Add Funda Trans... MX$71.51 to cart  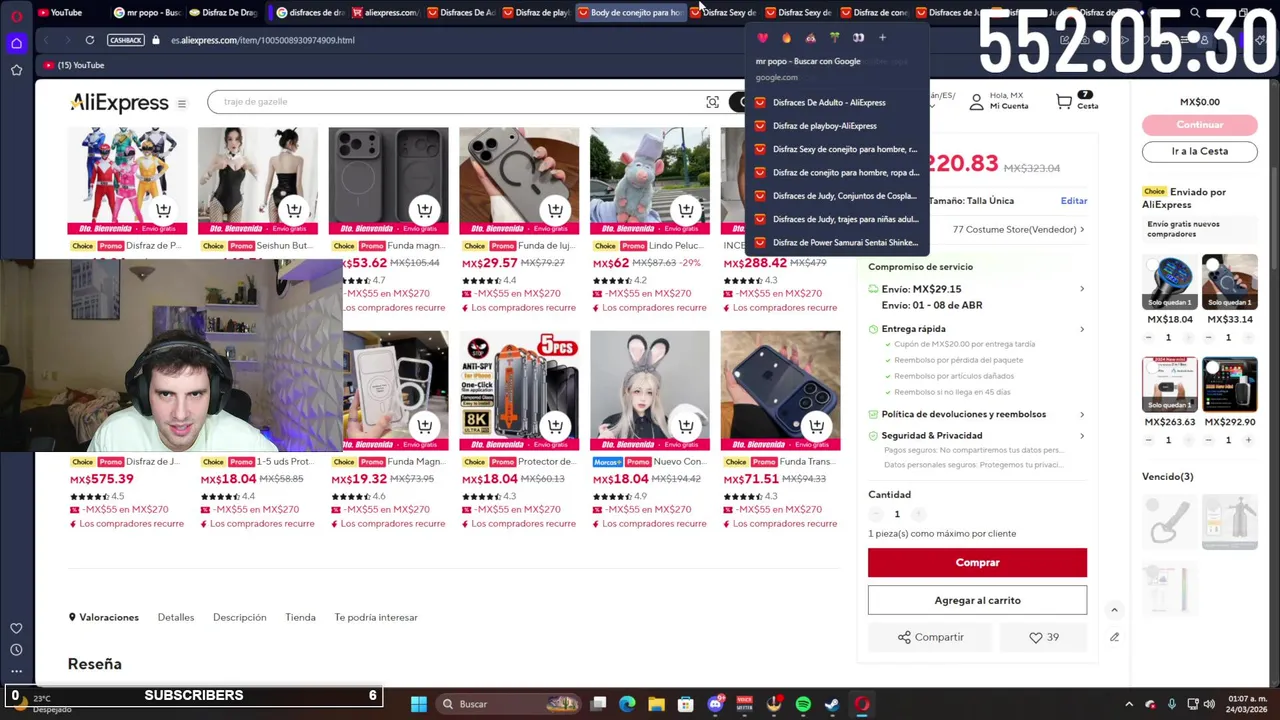(x=817, y=426)
